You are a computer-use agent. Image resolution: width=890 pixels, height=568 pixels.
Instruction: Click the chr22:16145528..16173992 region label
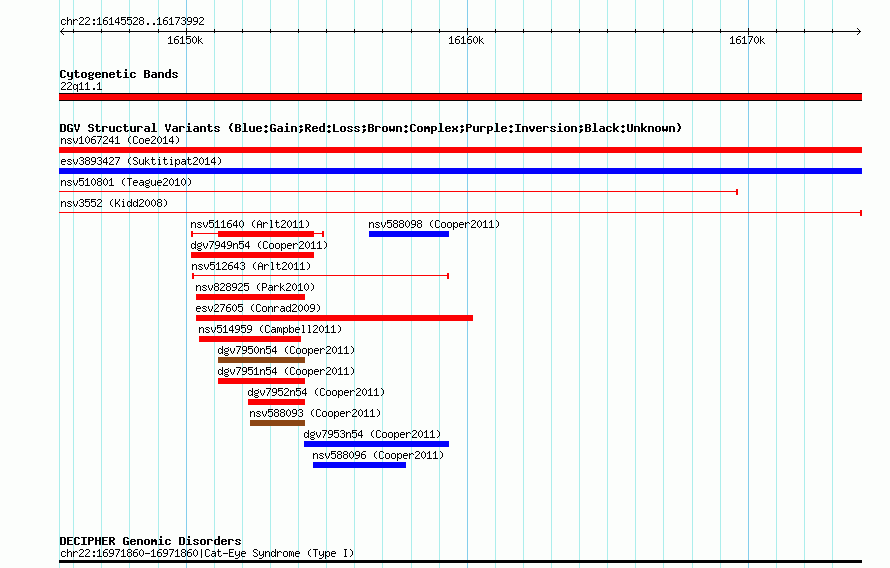tap(132, 21)
